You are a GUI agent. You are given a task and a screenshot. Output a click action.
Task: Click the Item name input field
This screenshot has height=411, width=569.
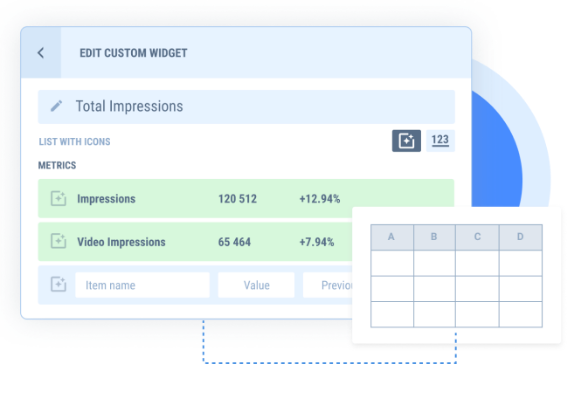(142, 285)
